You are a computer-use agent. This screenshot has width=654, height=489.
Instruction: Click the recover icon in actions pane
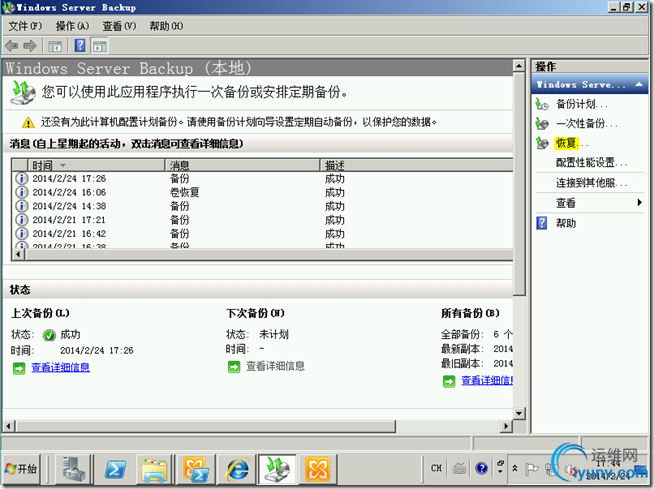(x=542, y=143)
